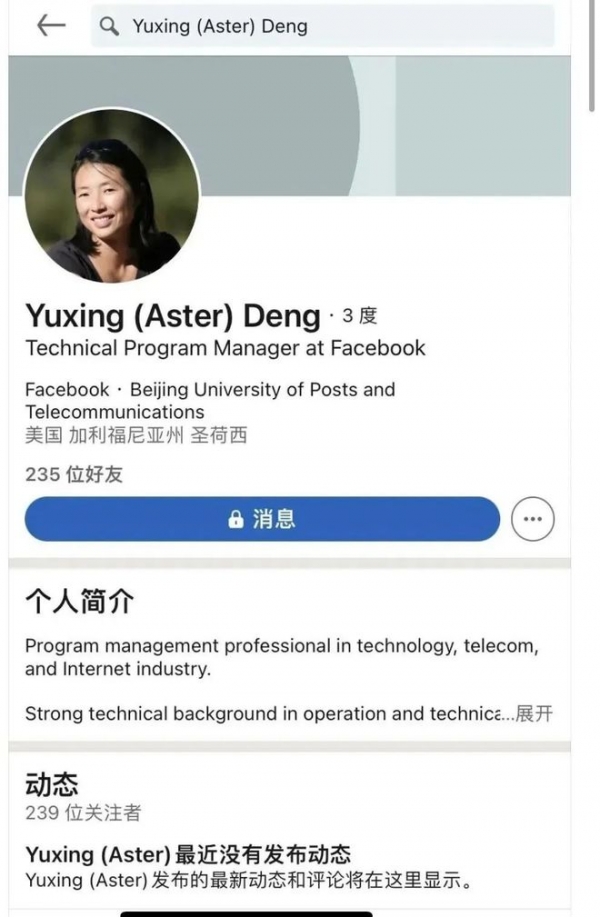Click Beijing University of Posts and Telecommunications
This screenshot has width=600, height=917.
(210, 400)
